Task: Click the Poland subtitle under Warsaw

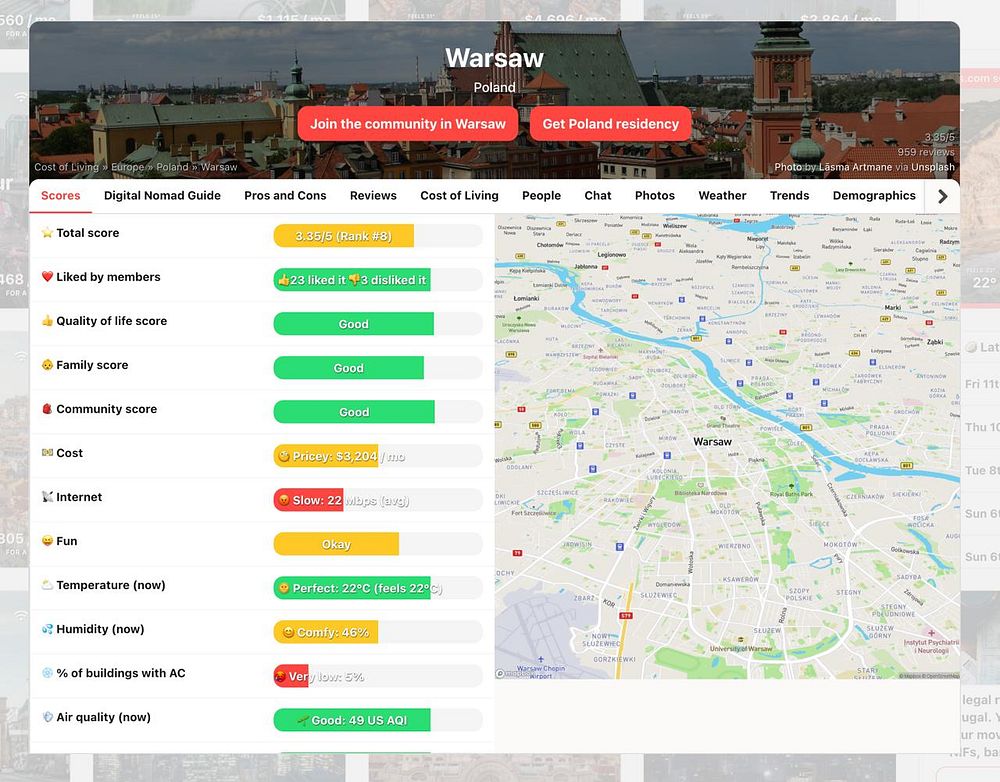Action: tap(494, 87)
